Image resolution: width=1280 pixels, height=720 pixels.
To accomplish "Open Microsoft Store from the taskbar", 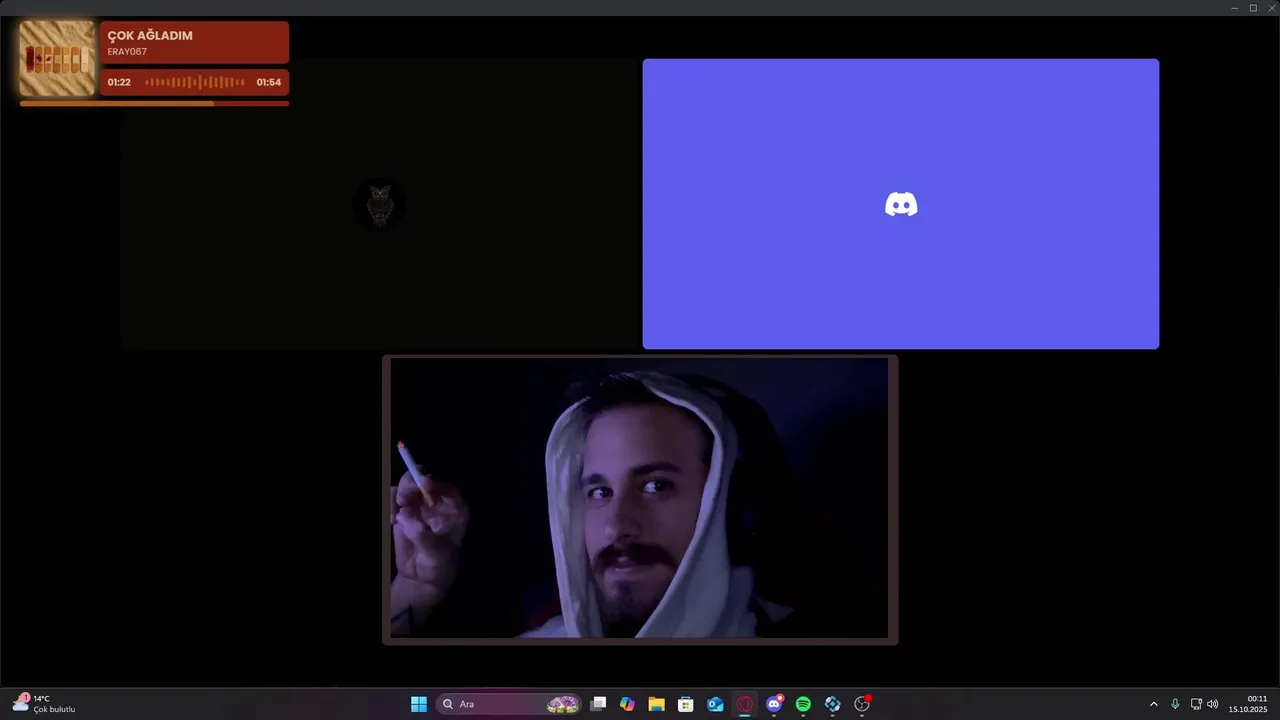I will tap(686, 704).
